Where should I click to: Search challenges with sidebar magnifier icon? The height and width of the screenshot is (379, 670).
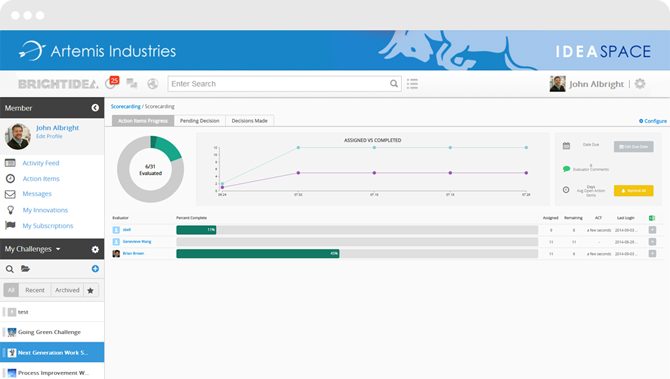coord(9,269)
